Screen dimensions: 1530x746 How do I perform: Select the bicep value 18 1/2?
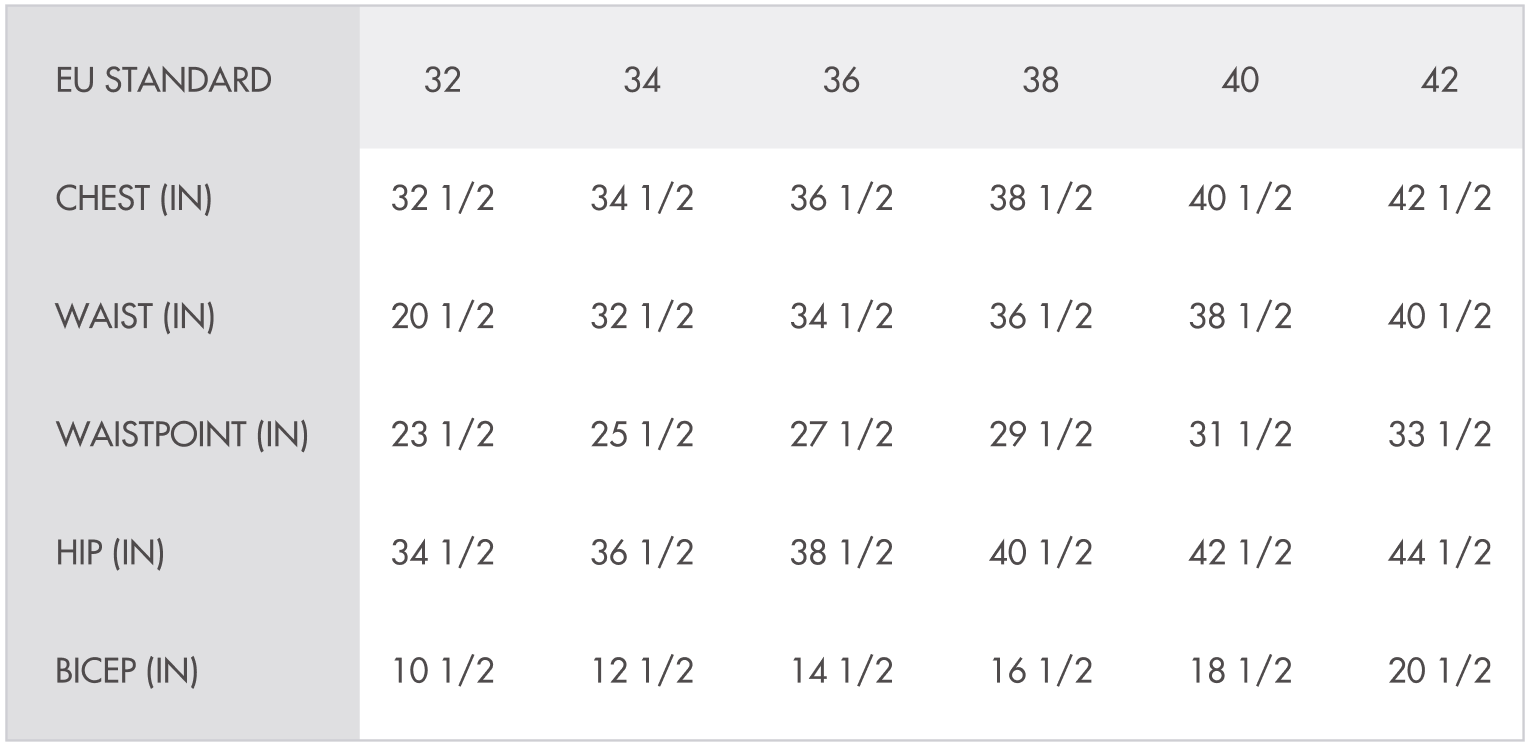(1240, 672)
